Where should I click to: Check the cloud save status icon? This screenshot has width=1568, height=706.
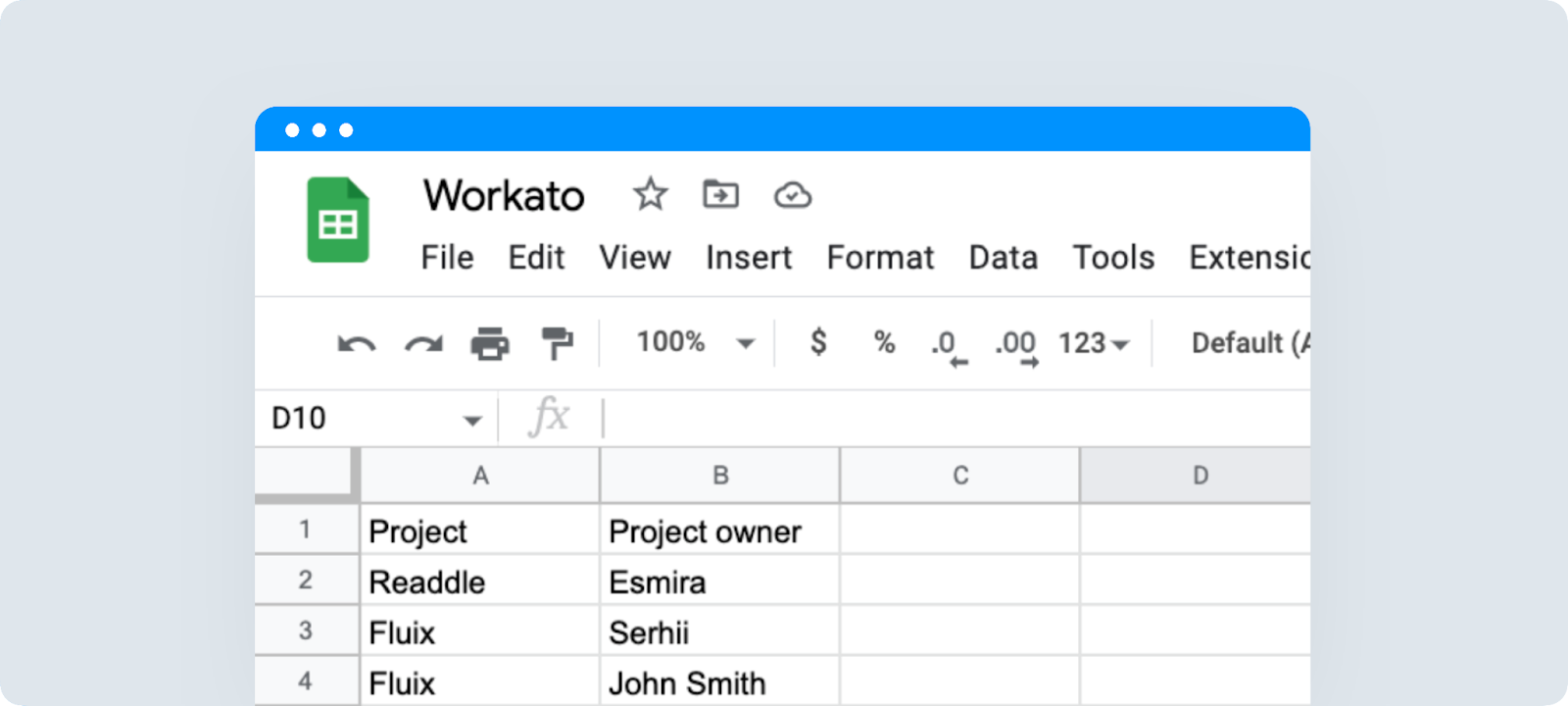(x=792, y=196)
